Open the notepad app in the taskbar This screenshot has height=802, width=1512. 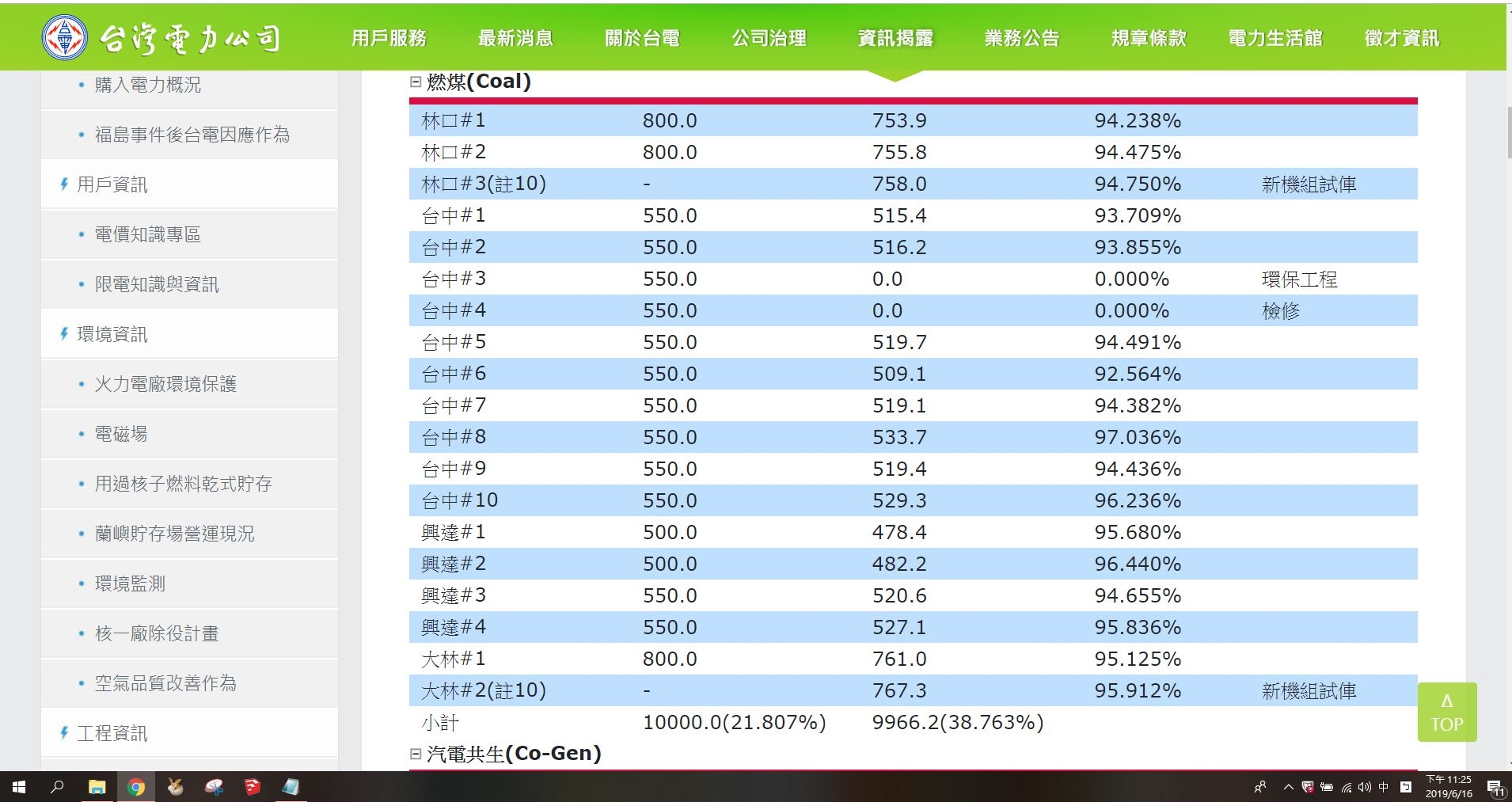[x=291, y=787]
